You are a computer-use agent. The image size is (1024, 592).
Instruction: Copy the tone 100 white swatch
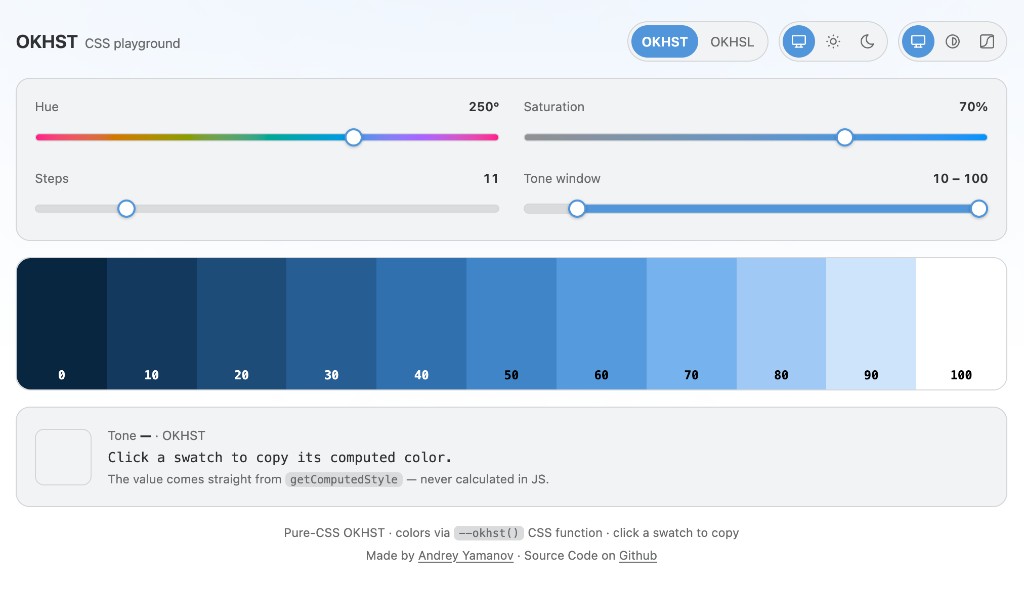(961, 323)
